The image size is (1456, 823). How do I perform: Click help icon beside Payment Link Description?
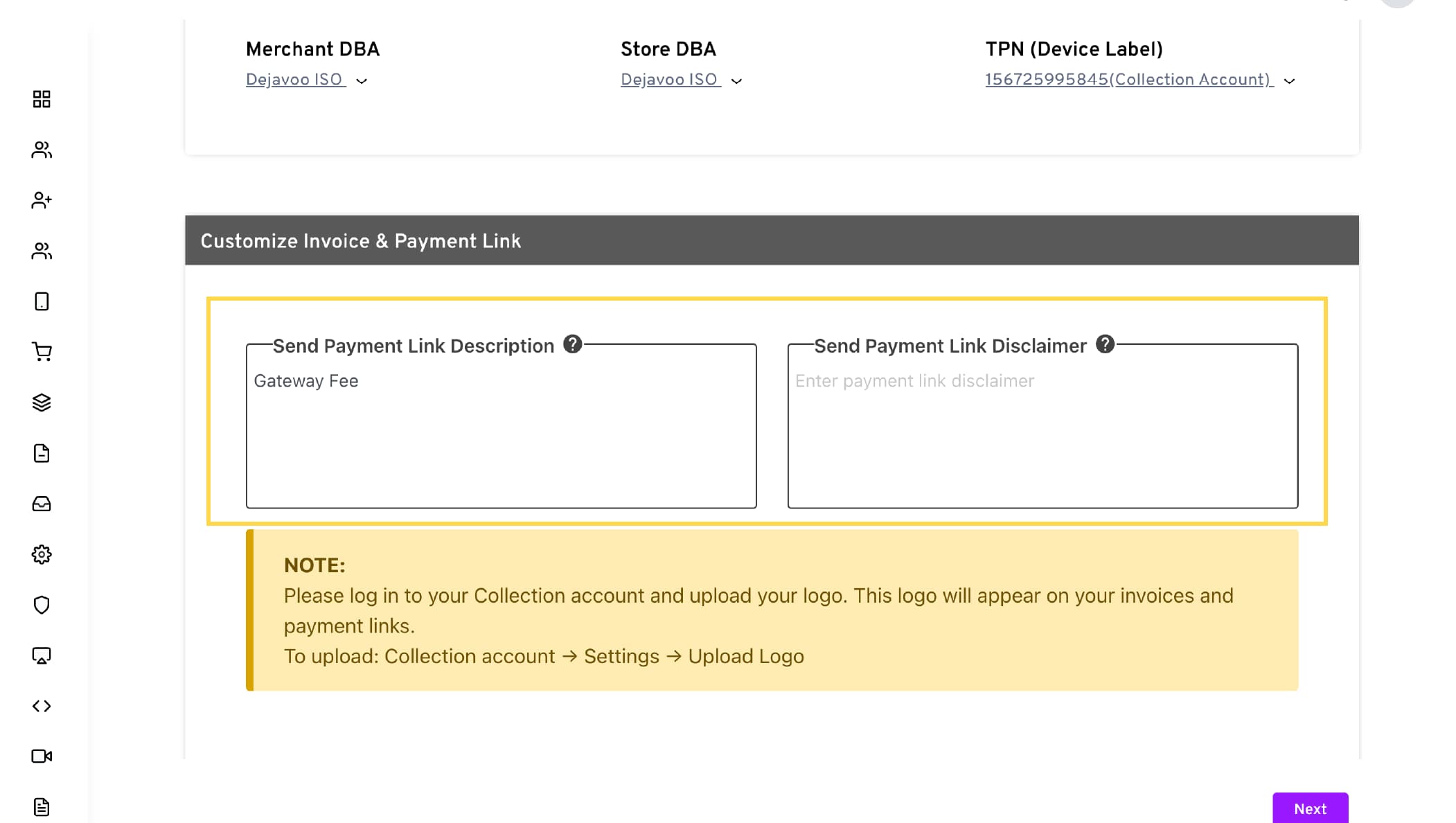click(572, 344)
